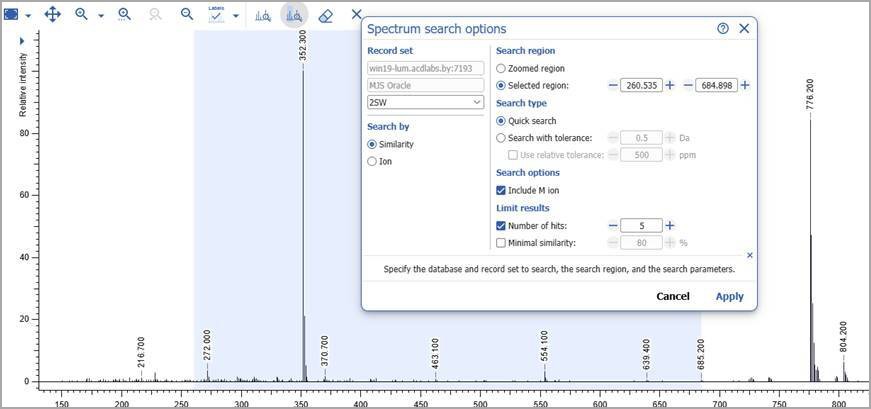Dismiss the hint text with small X
Image resolution: width=871 pixels, height=409 pixels.
pos(750,255)
